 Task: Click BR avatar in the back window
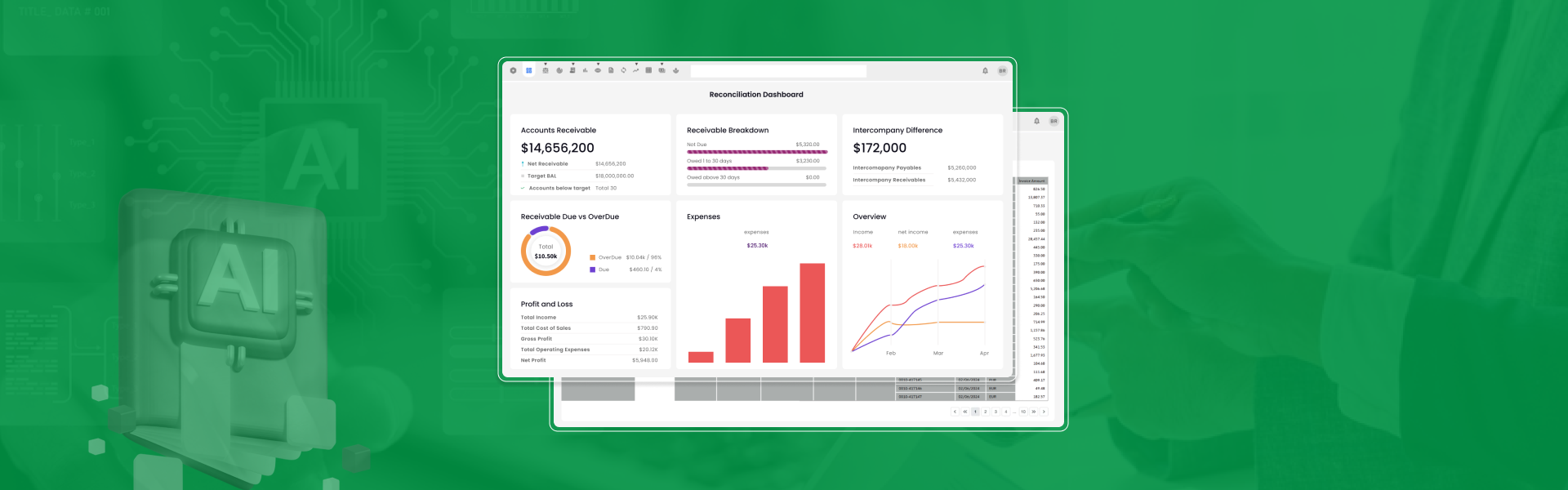point(1053,121)
